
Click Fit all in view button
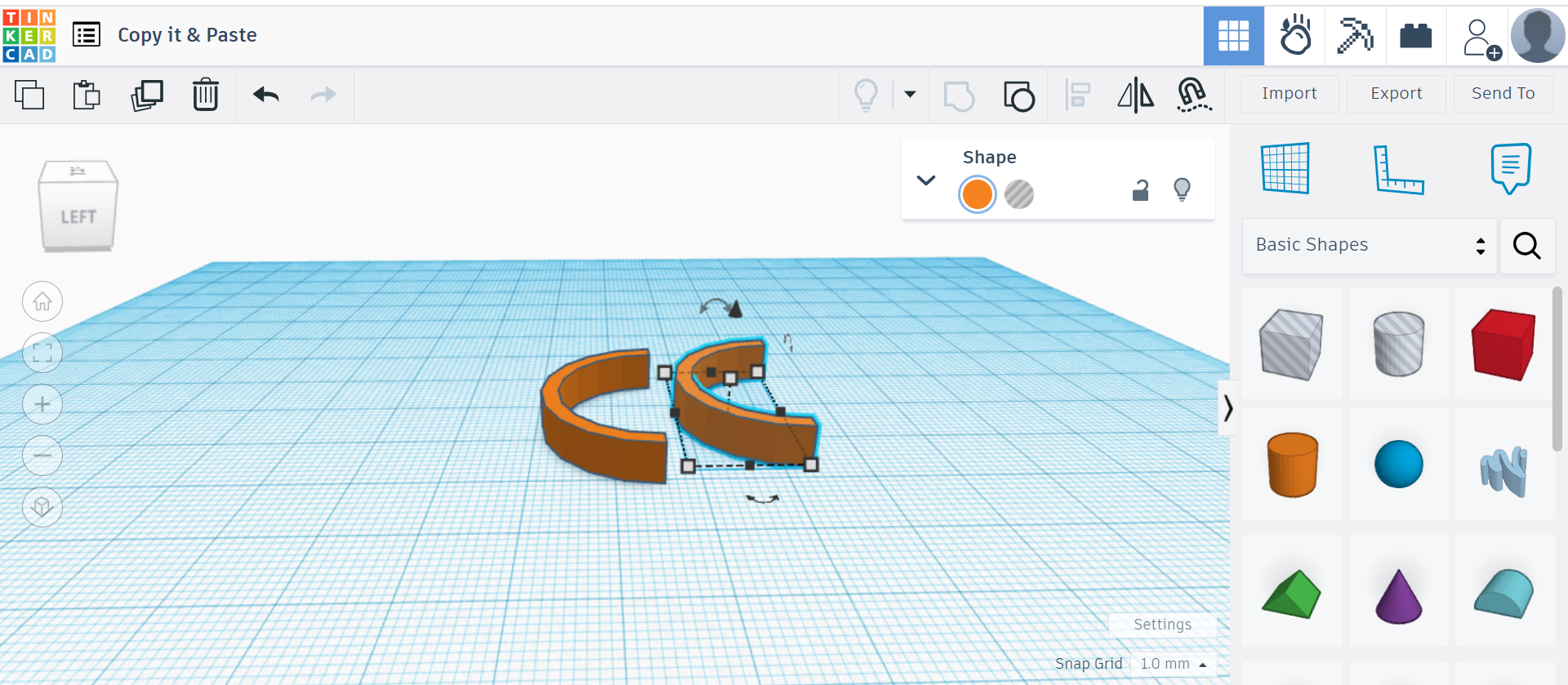42,353
